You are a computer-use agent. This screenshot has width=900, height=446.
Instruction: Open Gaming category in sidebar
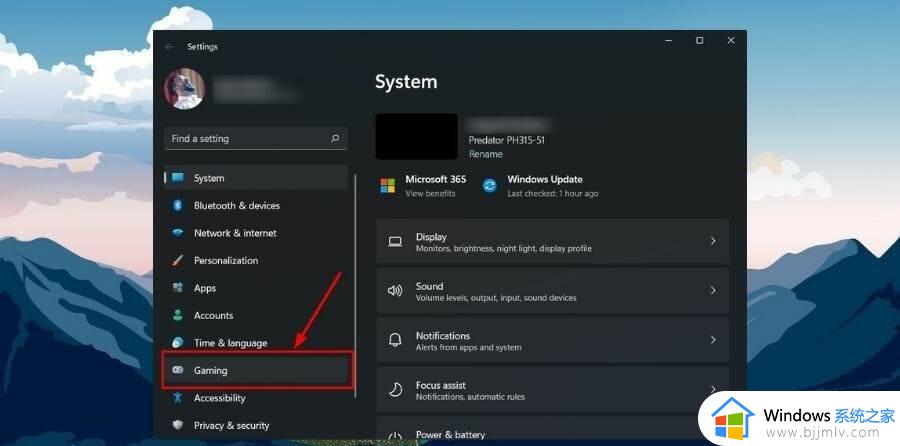256,370
